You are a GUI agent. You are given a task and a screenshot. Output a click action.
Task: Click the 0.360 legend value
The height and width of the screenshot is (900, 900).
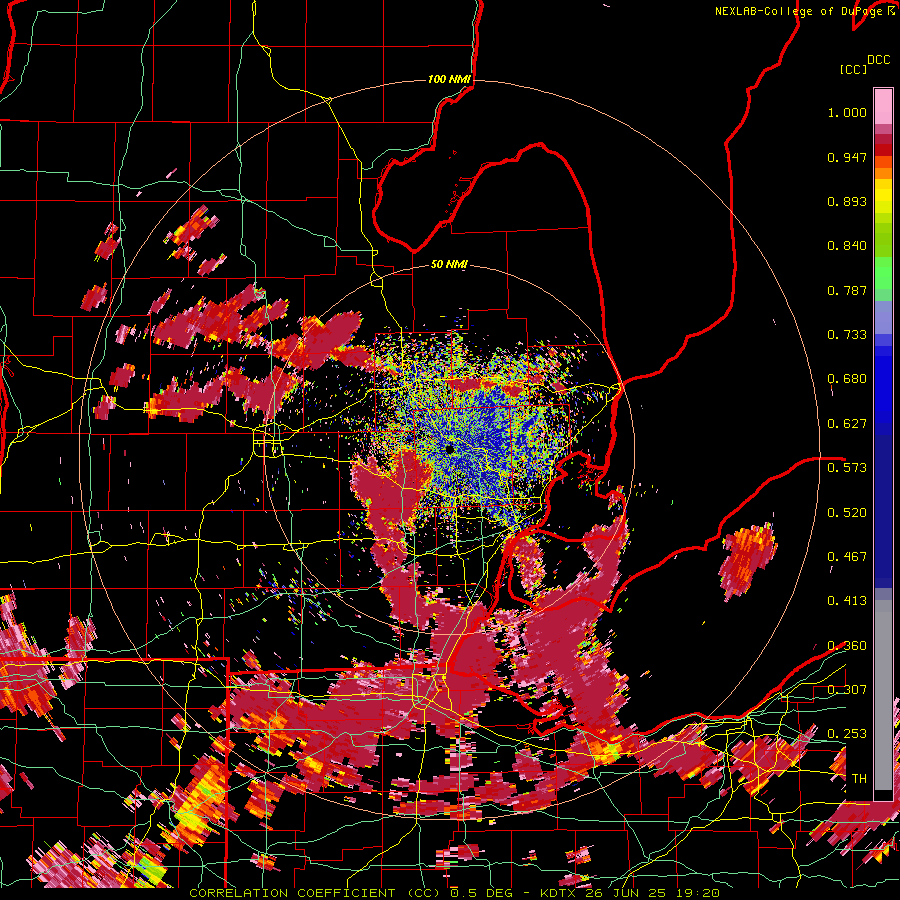coord(847,646)
